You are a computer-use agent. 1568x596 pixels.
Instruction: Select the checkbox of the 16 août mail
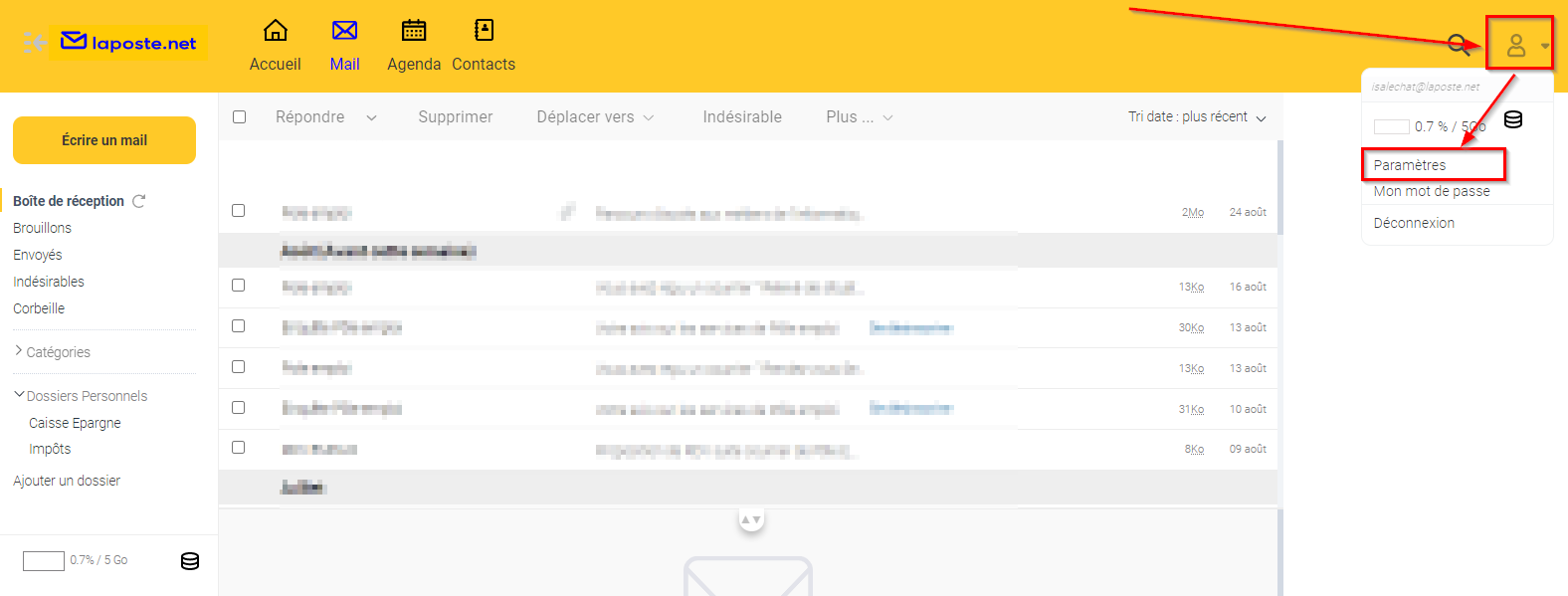[x=238, y=286]
